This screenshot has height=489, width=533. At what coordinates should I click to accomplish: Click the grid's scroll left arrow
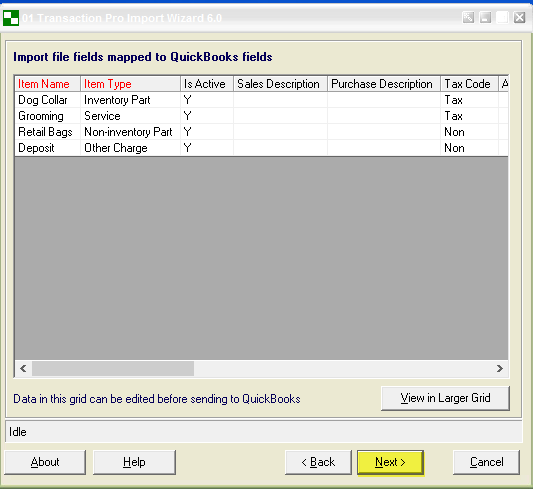click(23, 368)
